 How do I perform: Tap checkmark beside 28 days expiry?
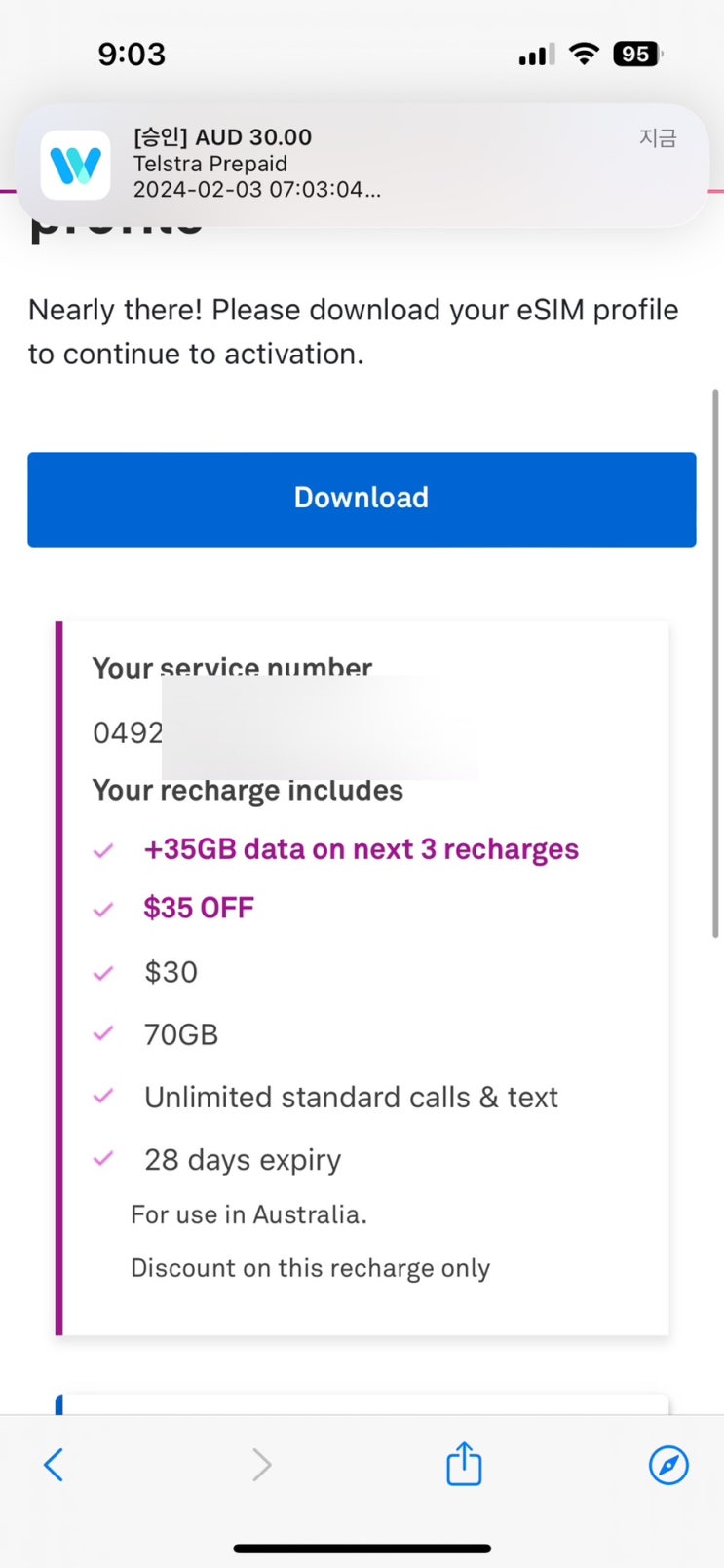click(x=103, y=1159)
